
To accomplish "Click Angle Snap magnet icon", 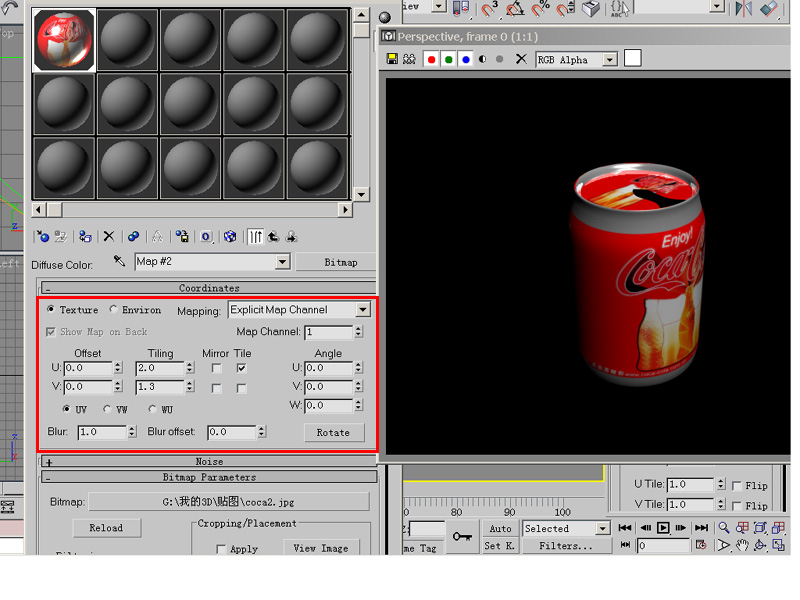I will 515,8.
